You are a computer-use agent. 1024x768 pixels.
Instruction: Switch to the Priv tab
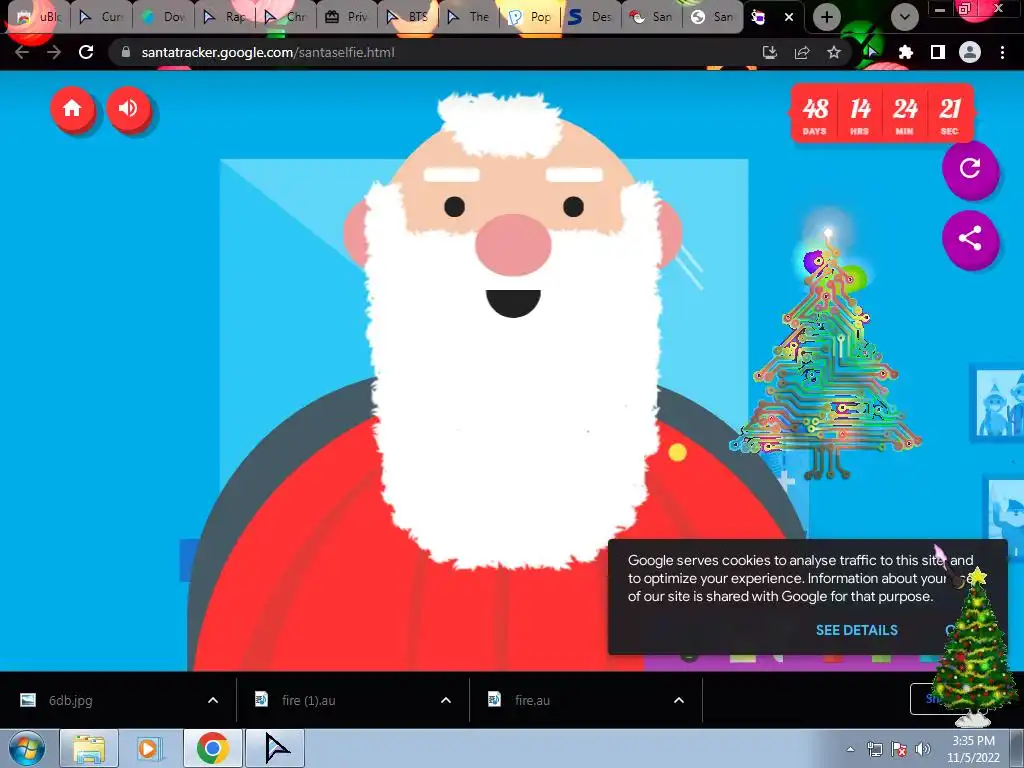point(346,17)
